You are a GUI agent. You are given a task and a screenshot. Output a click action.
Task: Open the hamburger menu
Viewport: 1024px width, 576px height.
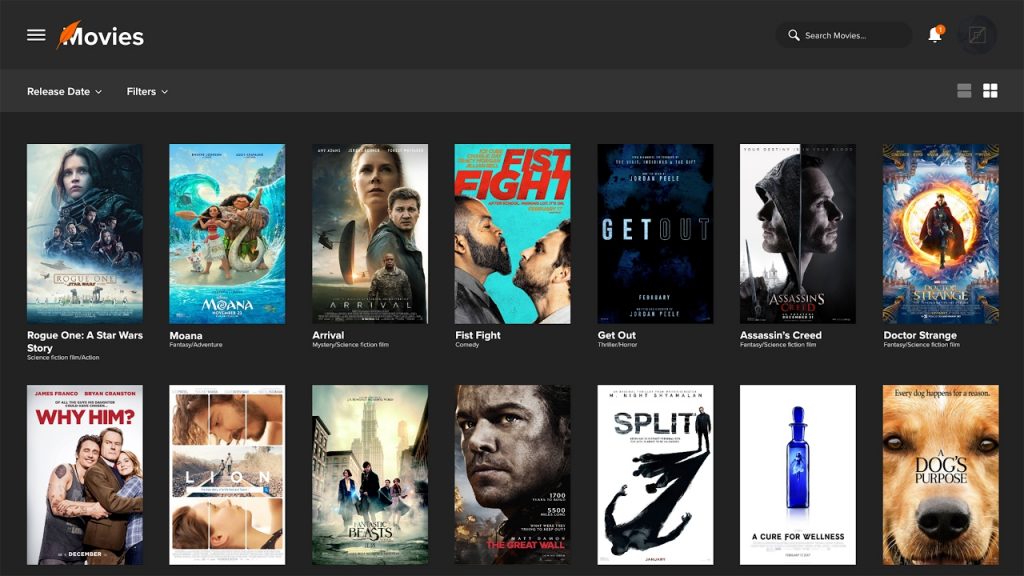36,35
